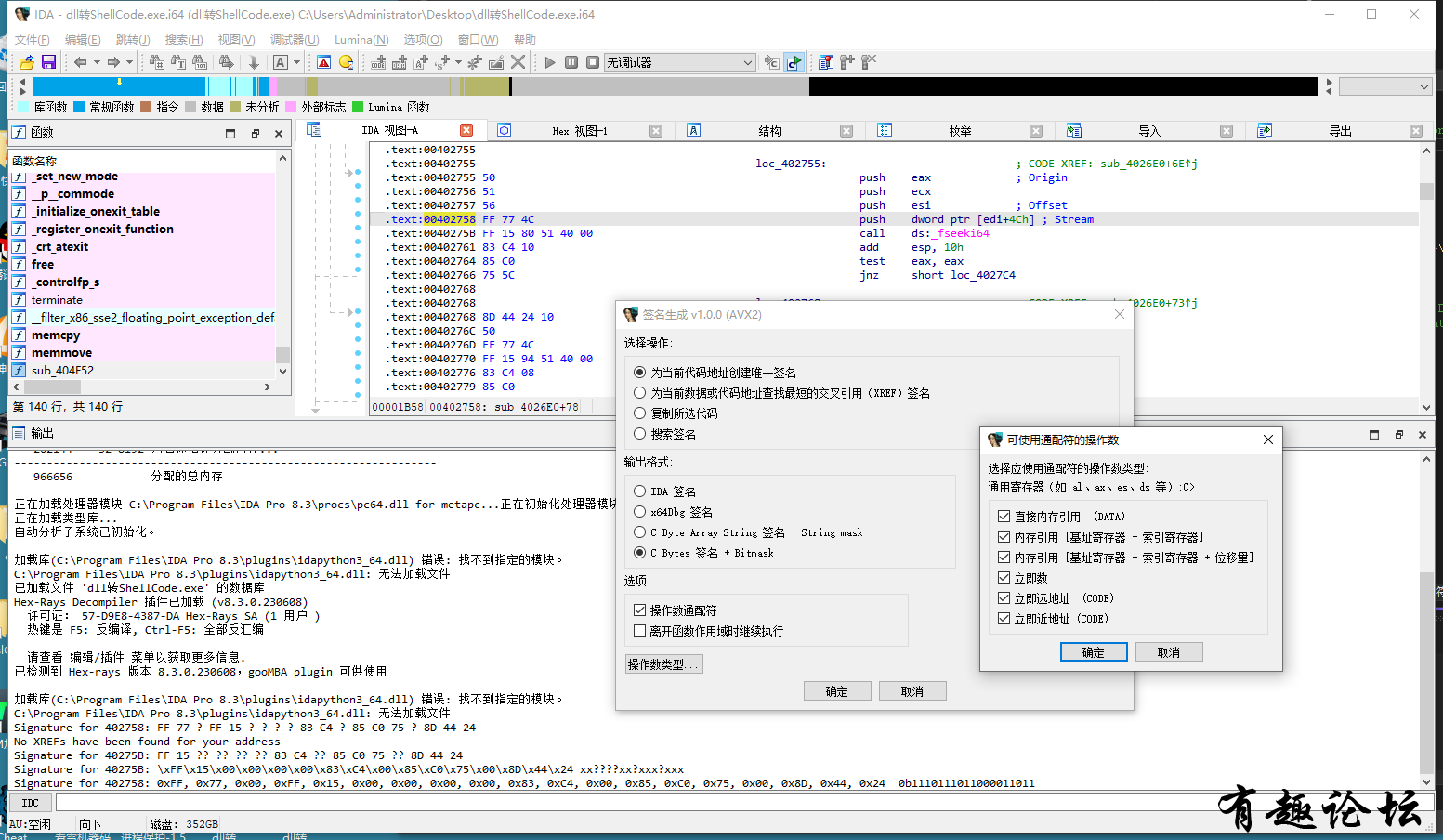Click the search next binoculars arrow icon

coord(226,62)
